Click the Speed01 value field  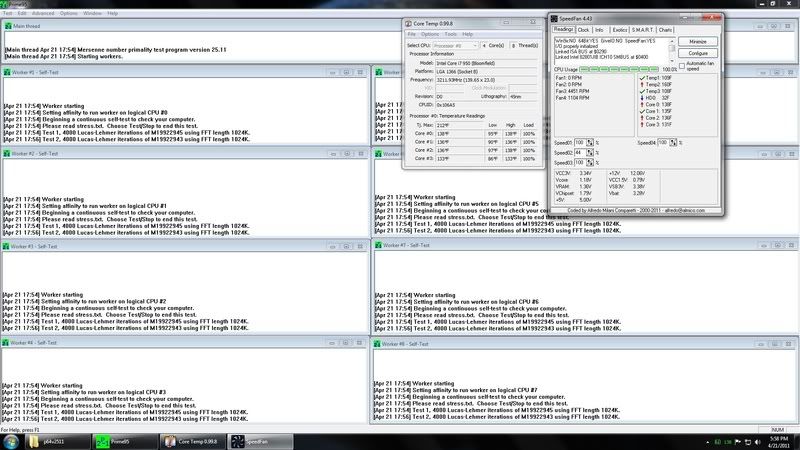580,143
